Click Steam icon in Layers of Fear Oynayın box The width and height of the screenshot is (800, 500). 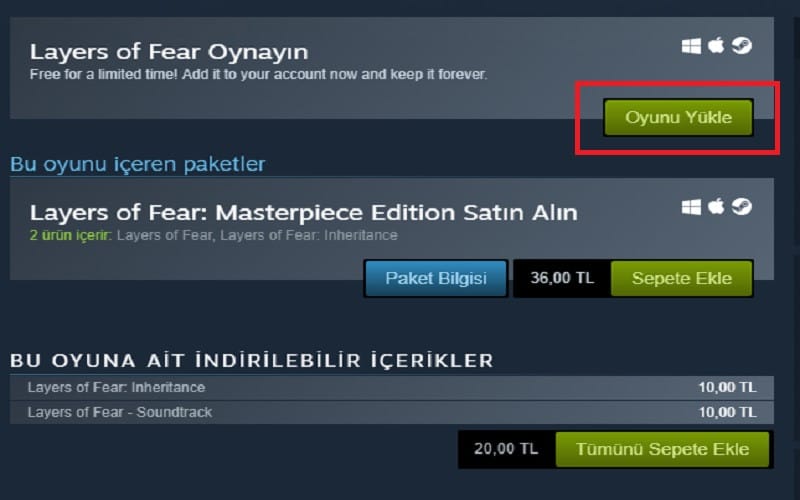[742, 45]
